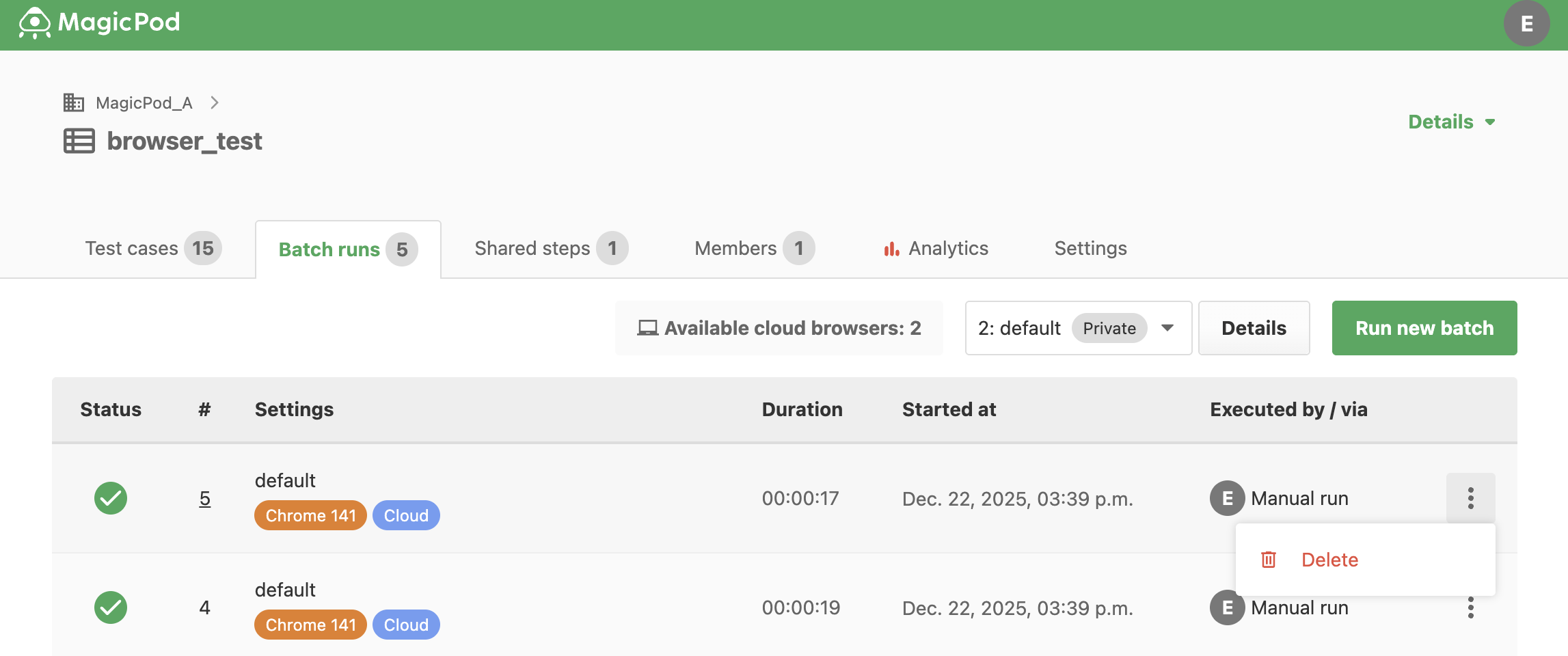
Task: Click the browser_test project list icon
Action: coord(79,141)
